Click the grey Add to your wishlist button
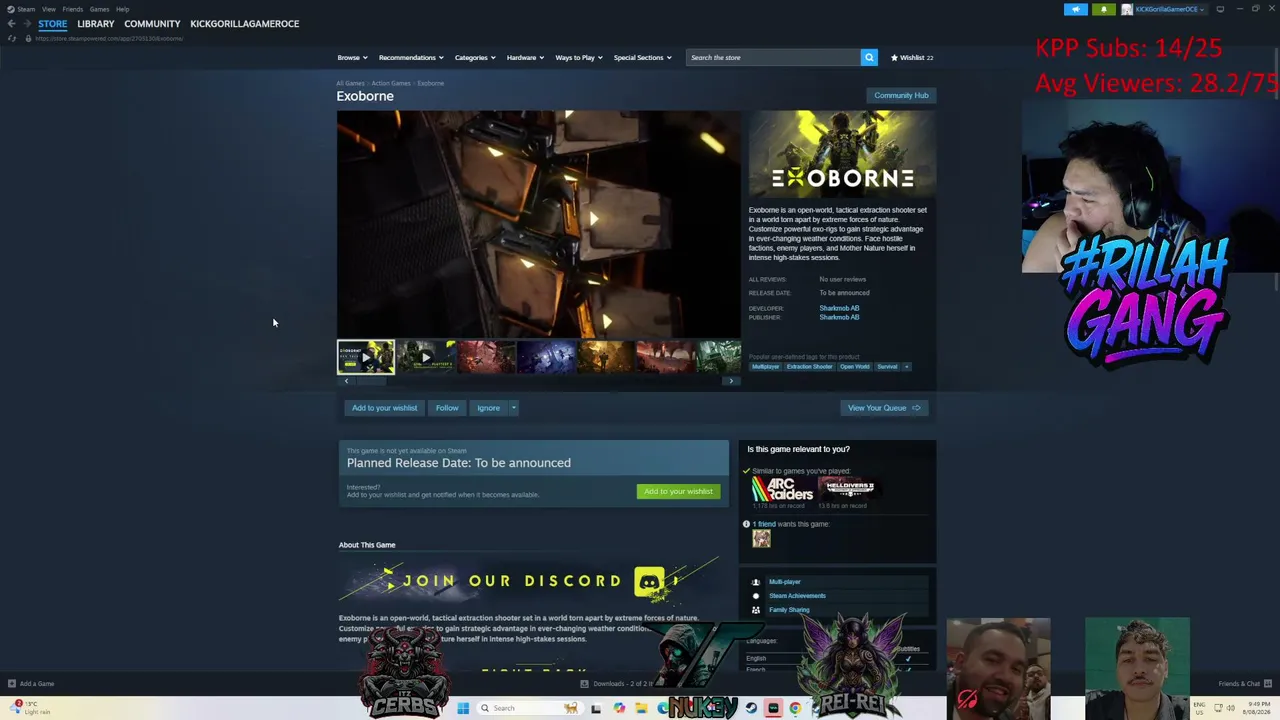The height and width of the screenshot is (720, 1280). (x=384, y=408)
